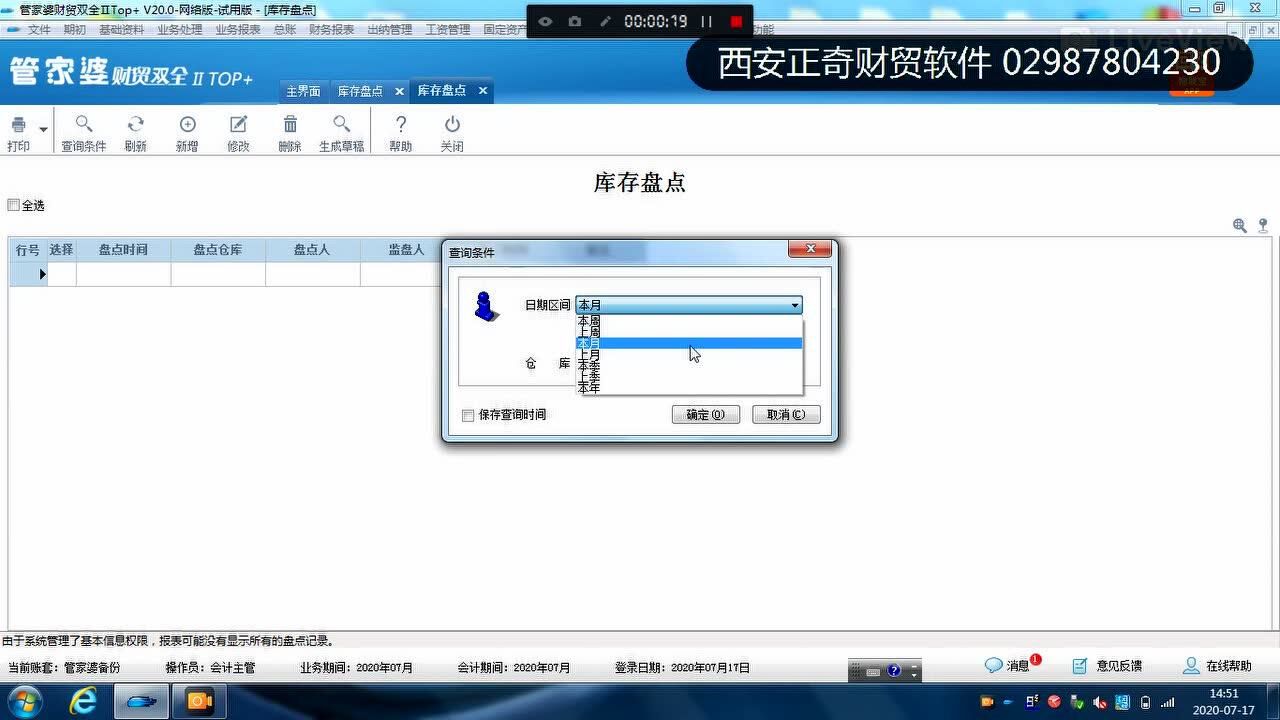This screenshot has width=1280, height=720.
Task: Open the print dropdown arrow beside 打印
Action: coord(43,129)
